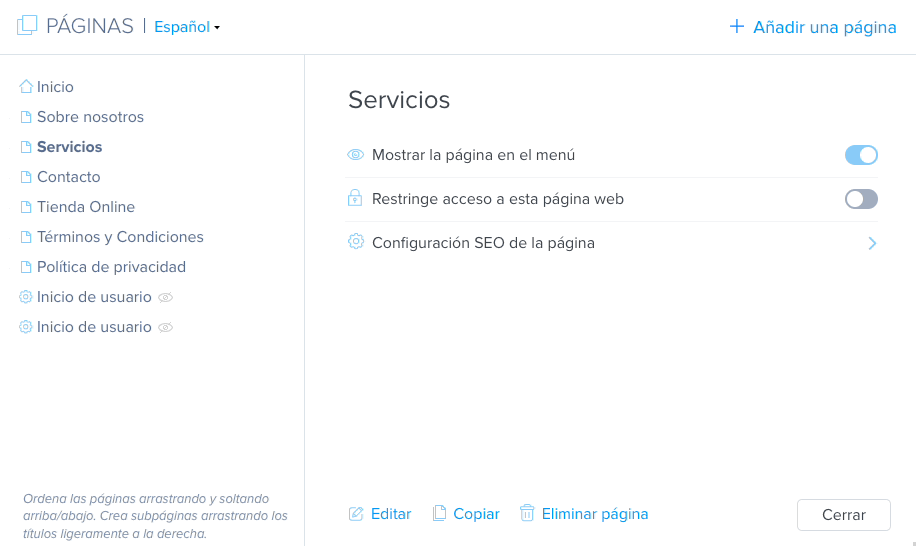Image resolution: width=916 pixels, height=546 pixels.
Task: Select the Inicio page in the list
Action: coord(55,86)
